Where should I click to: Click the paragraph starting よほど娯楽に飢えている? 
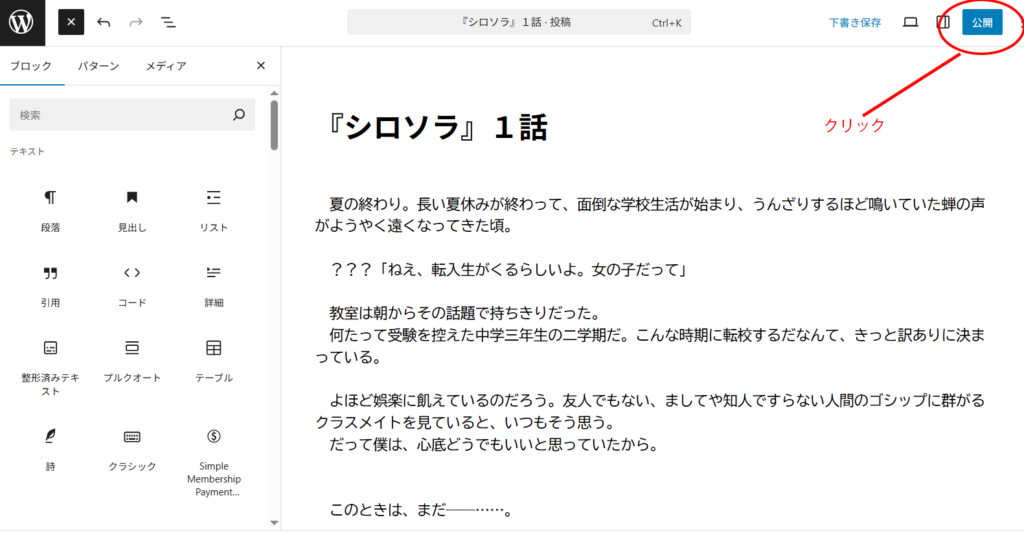click(x=650, y=422)
